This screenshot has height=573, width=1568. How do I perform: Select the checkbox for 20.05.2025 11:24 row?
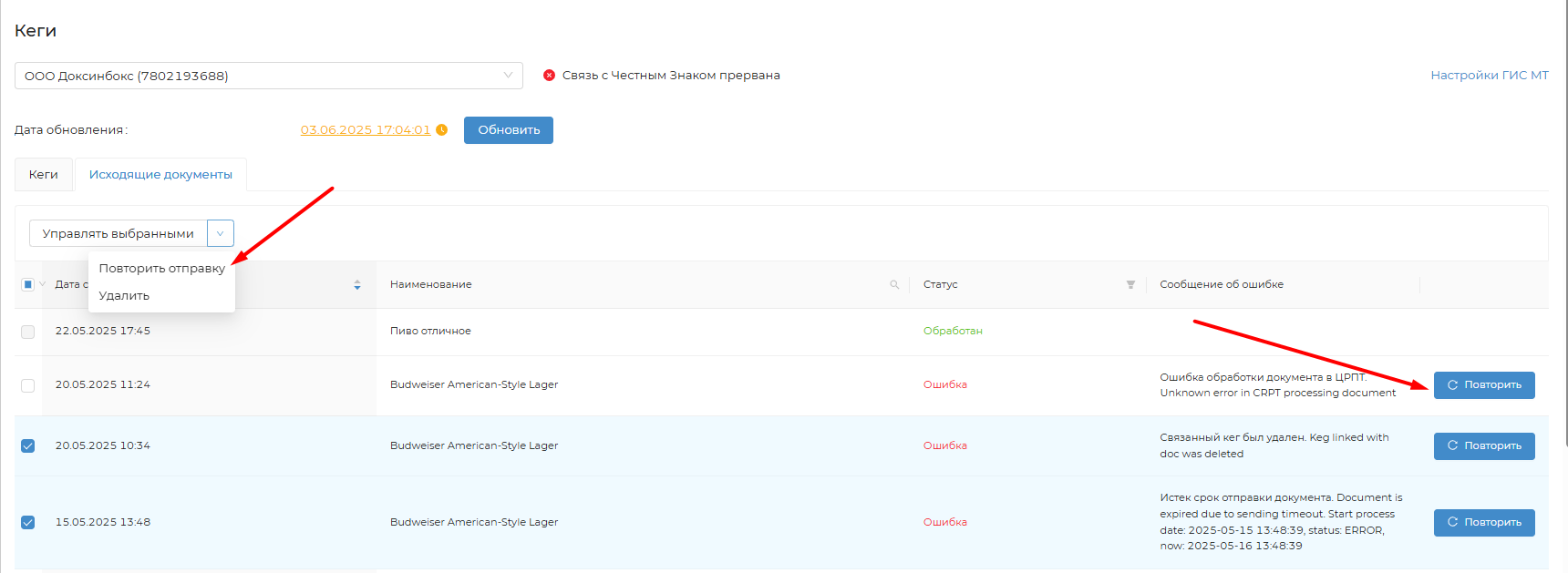point(27,385)
